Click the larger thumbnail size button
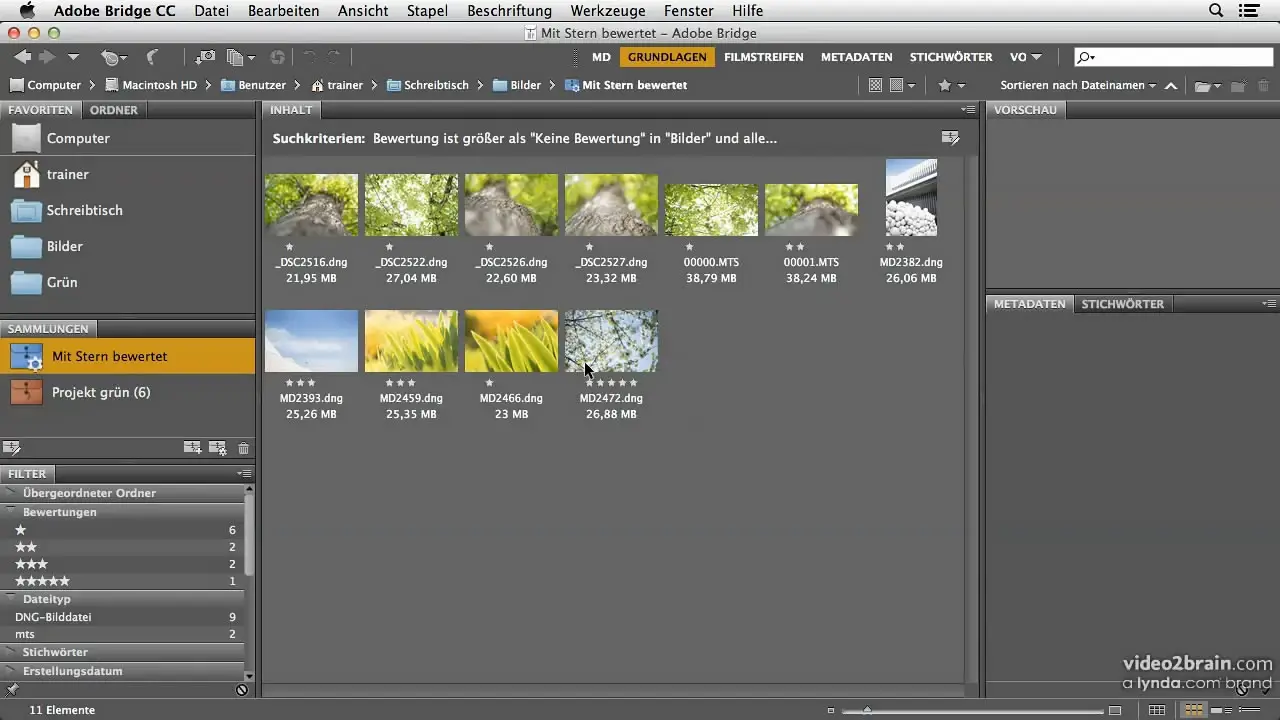The height and width of the screenshot is (720, 1280). point(1116,710)
